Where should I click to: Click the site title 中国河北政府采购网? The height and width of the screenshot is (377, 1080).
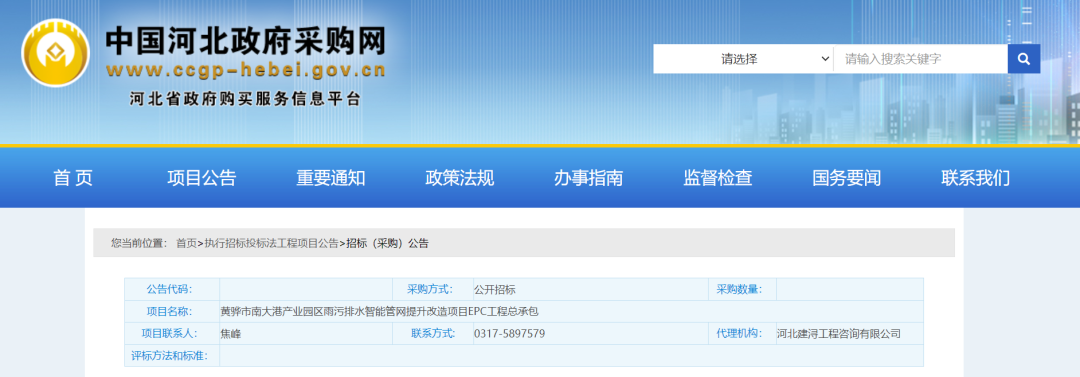pos(245,41)
